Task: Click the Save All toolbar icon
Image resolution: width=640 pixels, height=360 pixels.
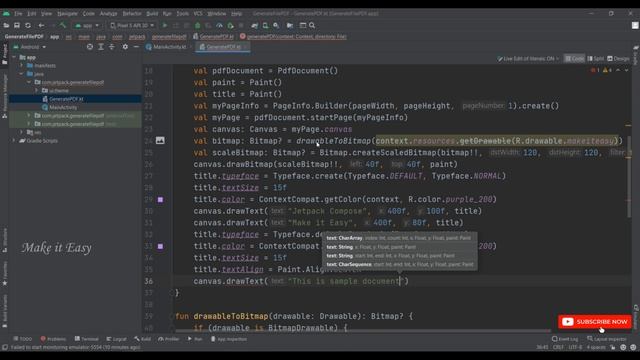Action: pos(17,25)
